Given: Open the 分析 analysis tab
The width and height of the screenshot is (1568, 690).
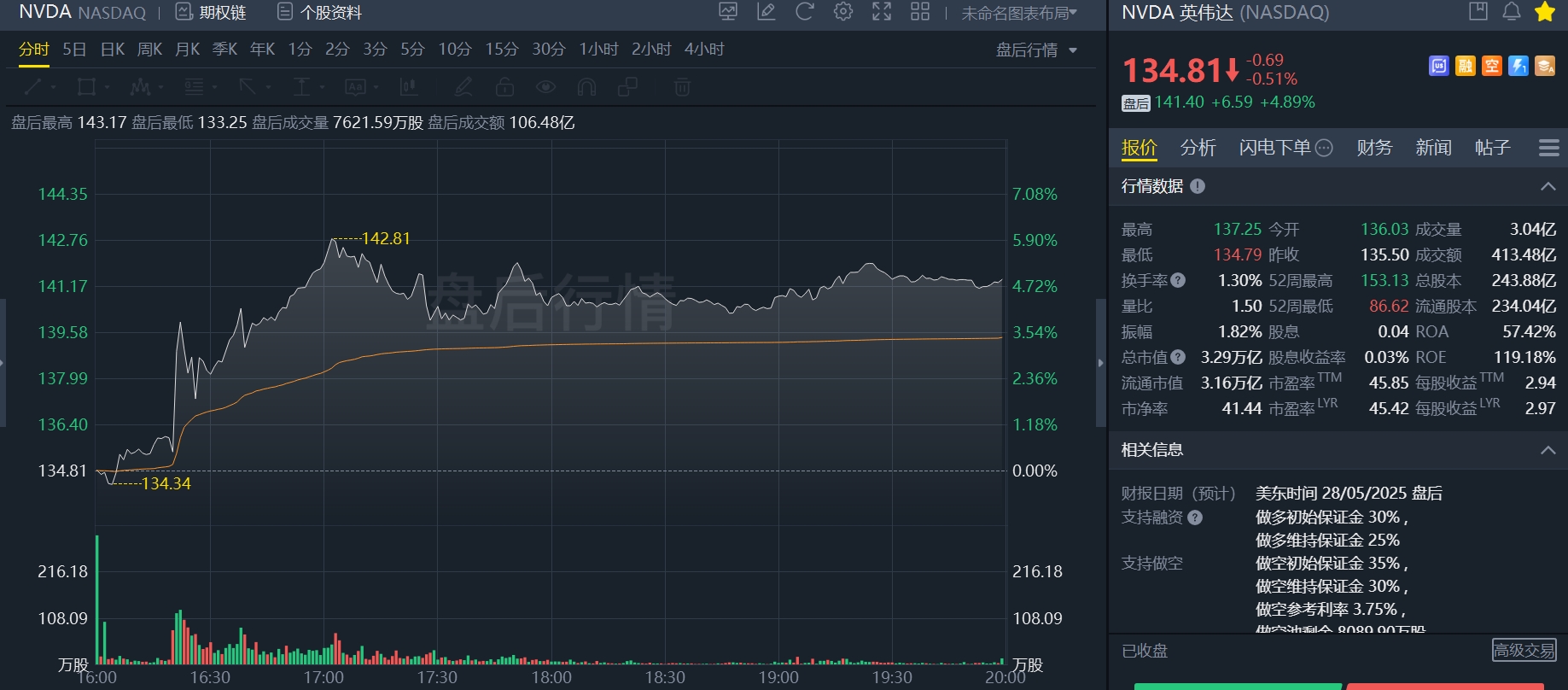Looking at the screenshot, I should 1198,148.
